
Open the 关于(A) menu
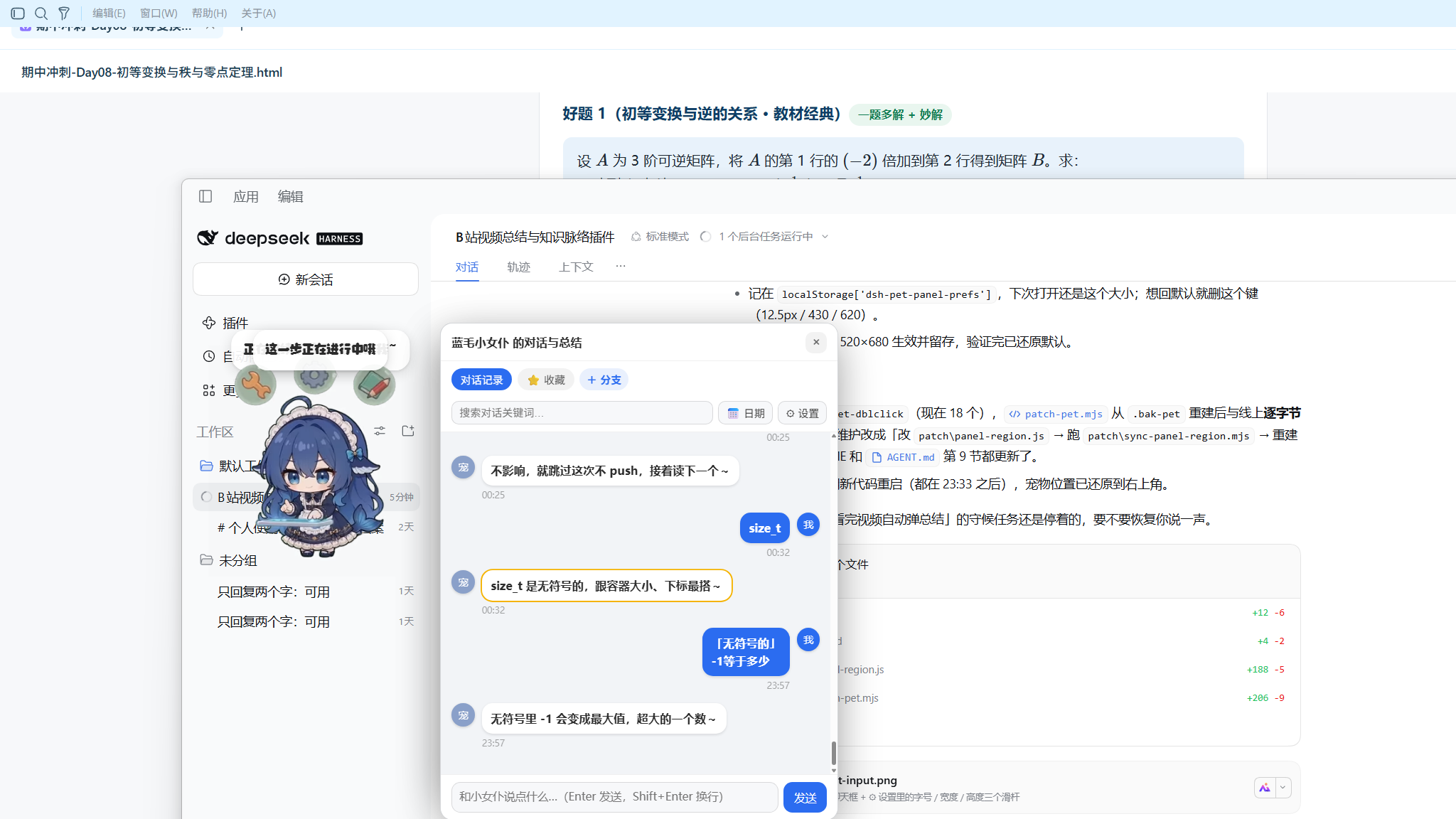[x=259, y=13]
